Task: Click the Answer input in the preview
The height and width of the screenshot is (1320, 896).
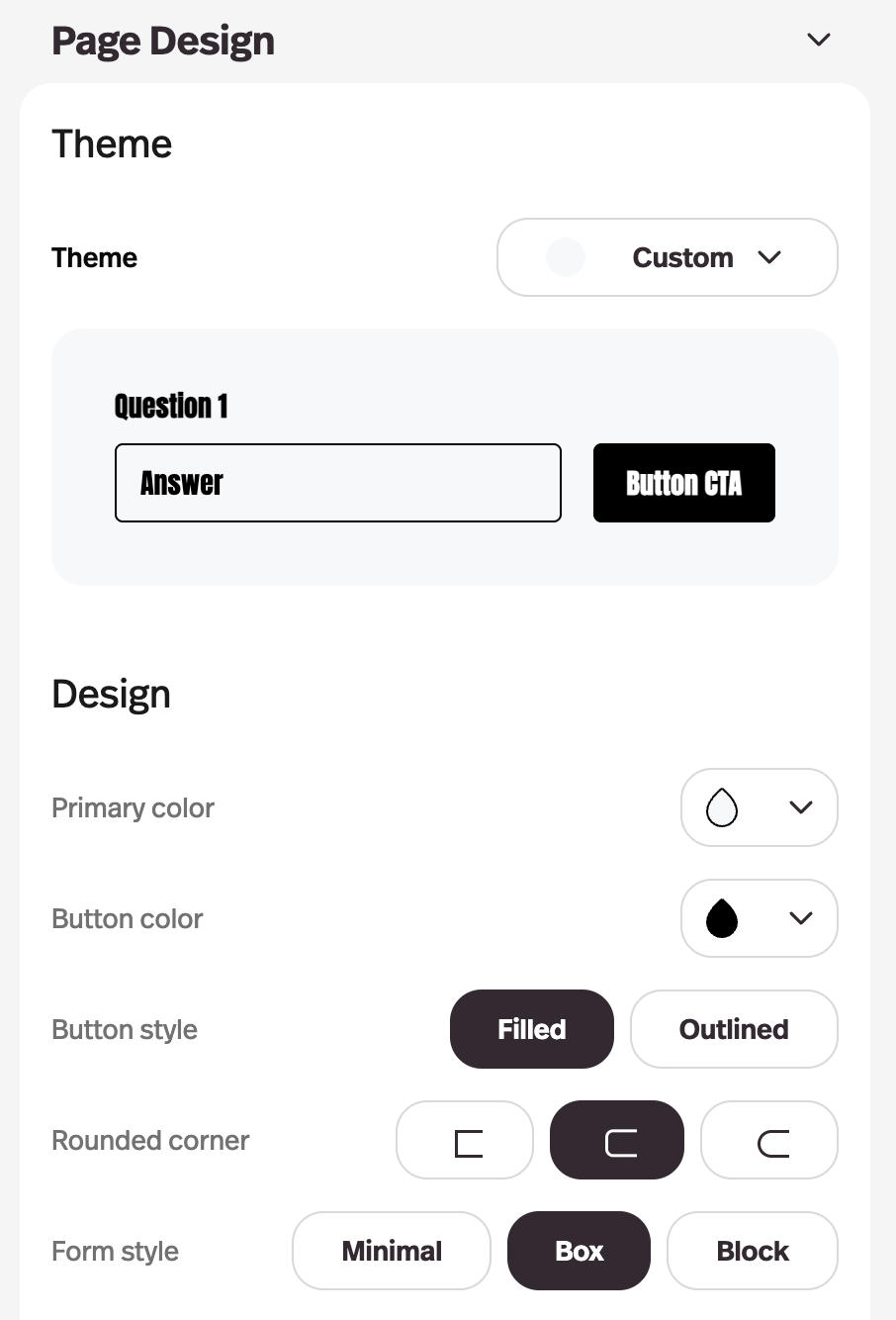Action: (x=338, y=483)
